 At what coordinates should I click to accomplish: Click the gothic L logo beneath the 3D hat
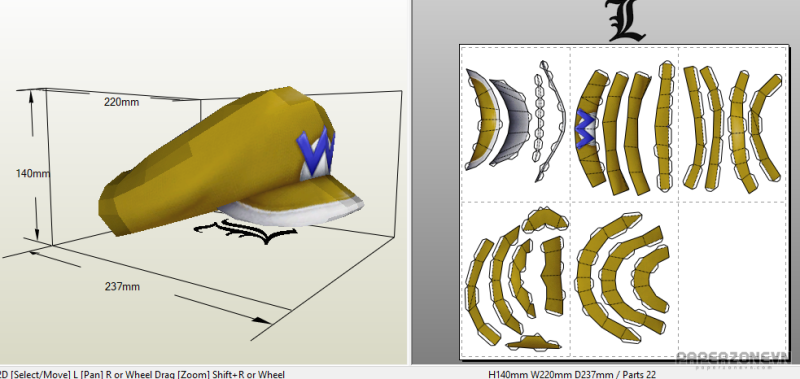pos(245,233)
